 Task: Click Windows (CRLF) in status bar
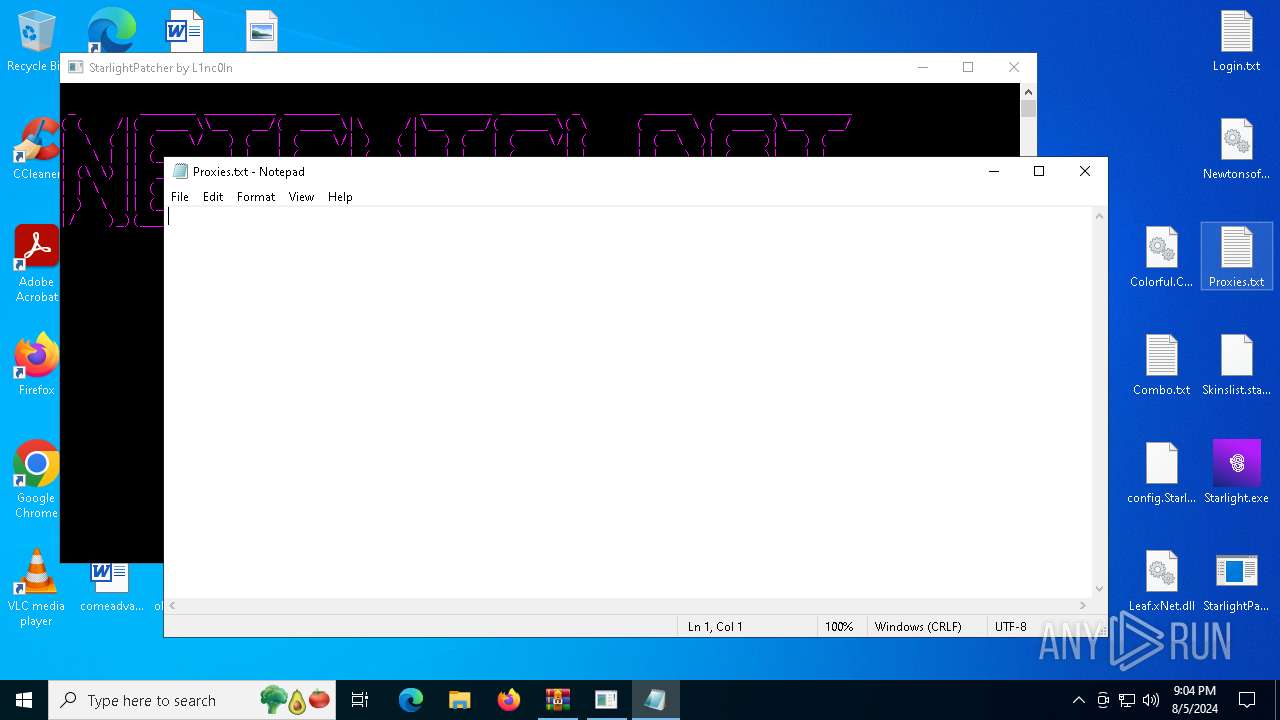(x=918, y=627)
